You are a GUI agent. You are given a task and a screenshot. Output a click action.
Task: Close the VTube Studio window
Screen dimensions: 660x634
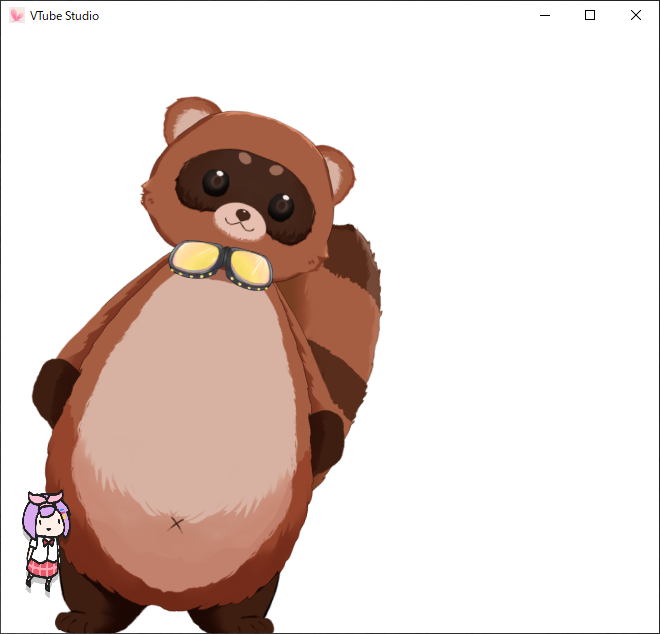(636, 16)
